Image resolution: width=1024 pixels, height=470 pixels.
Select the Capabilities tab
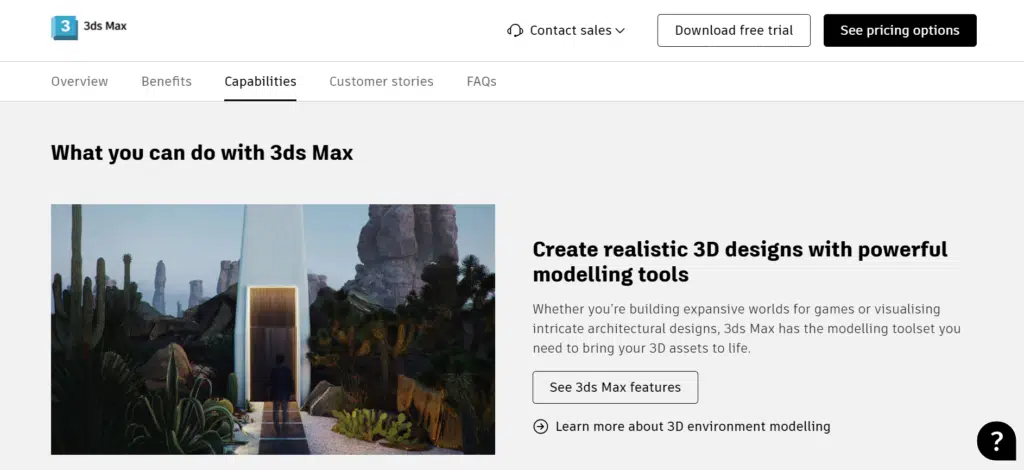[260, 82]
